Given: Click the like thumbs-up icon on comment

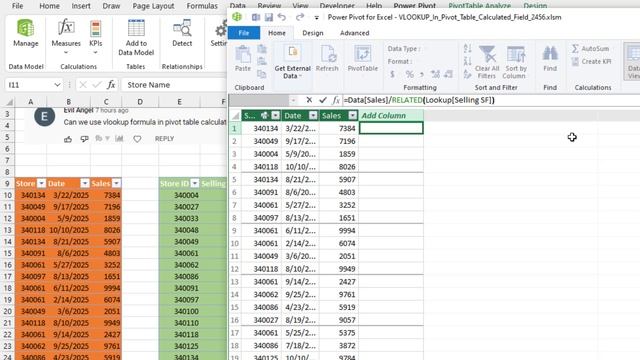Looking at the screenshot, I should pyautogui.click(x=68, y=139).
